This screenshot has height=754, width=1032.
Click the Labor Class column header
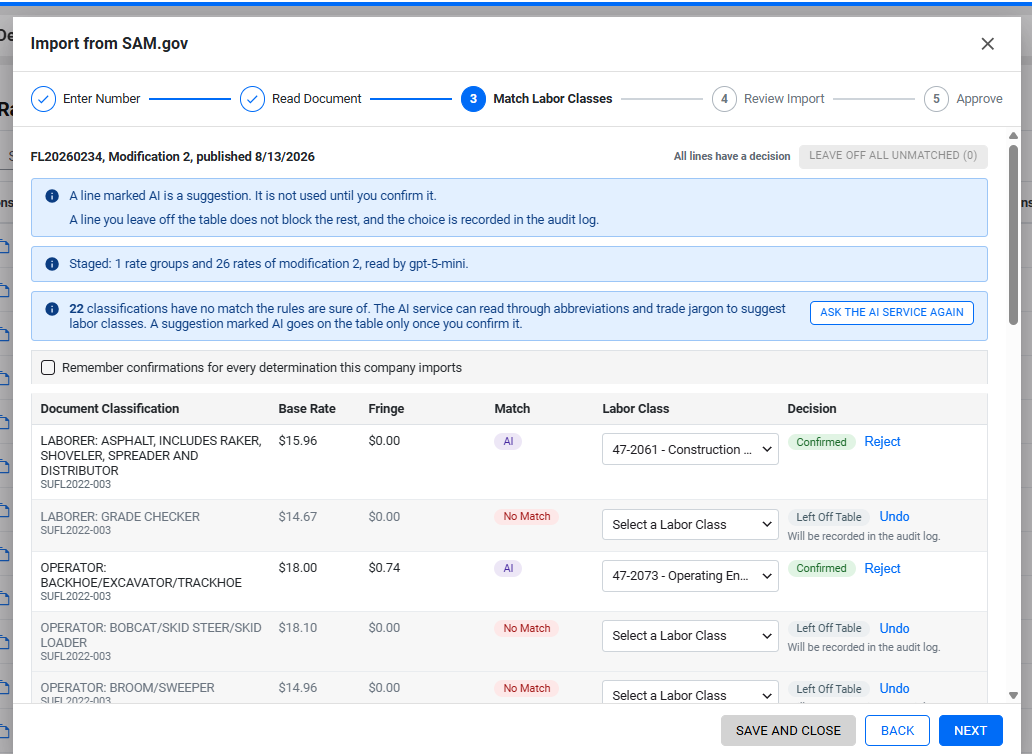click(x=636, y=409)
